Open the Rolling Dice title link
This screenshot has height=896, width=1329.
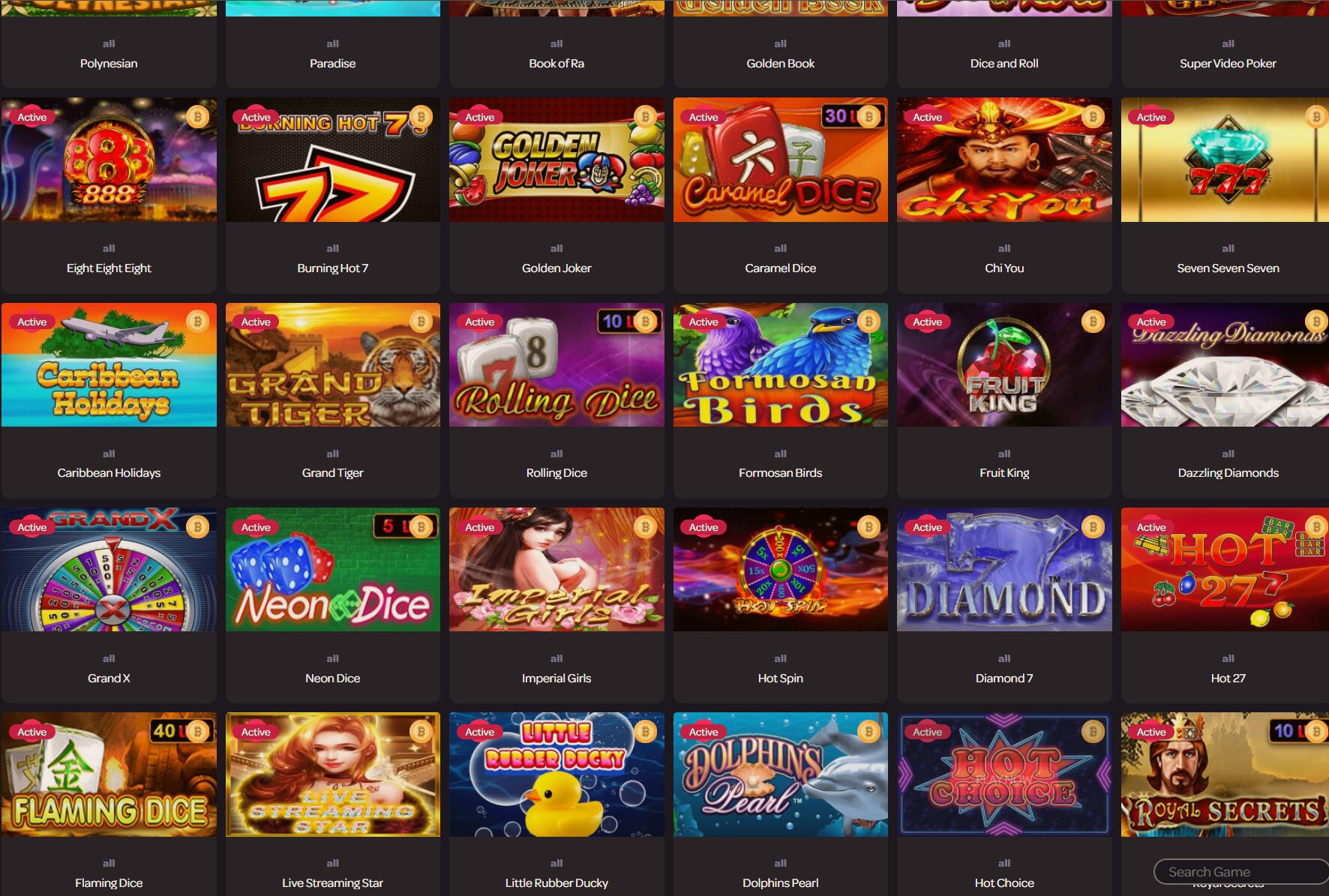[556, 472]
